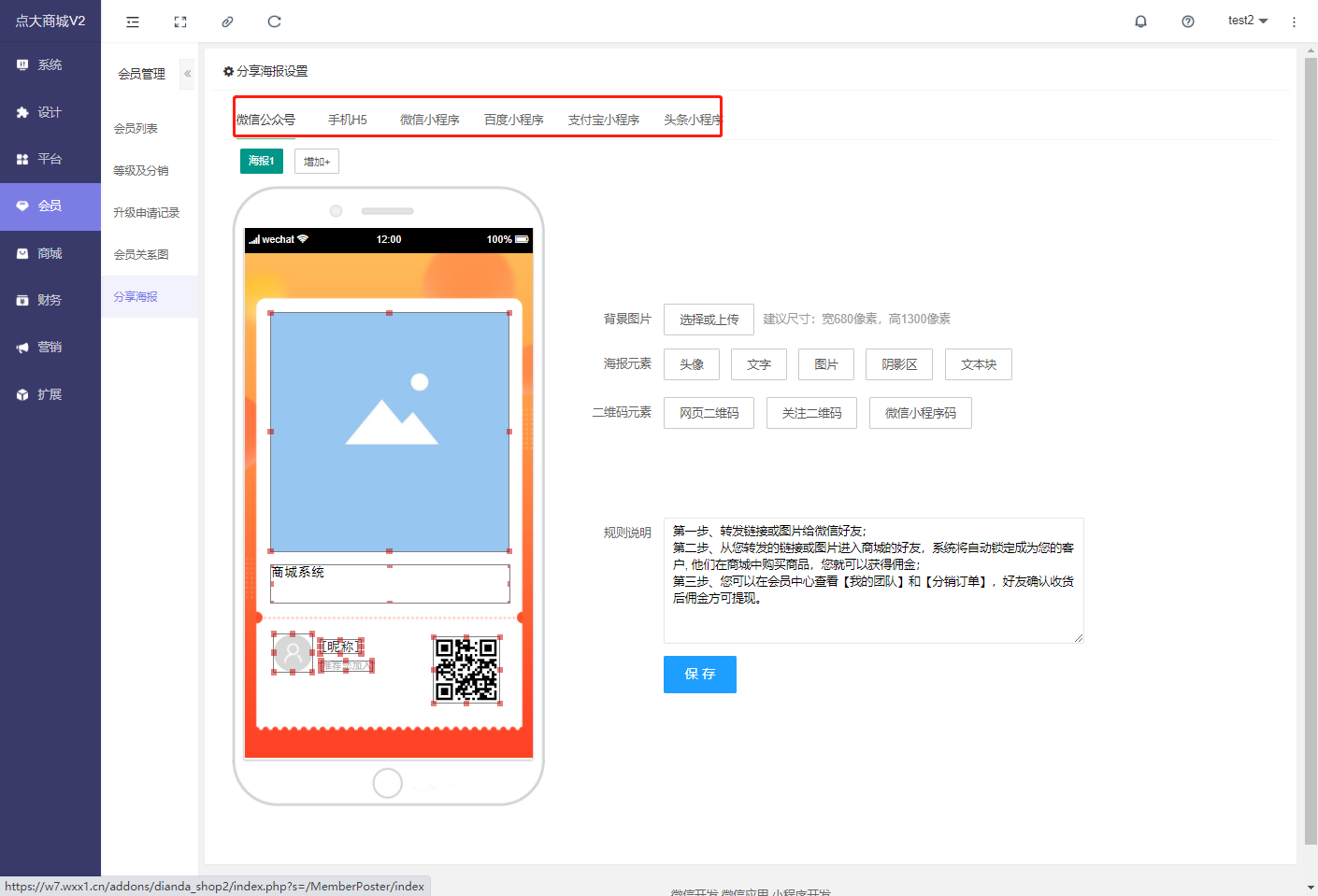
Task: Click the 分享海报设置 gear icon
Action: tap(228, 71)
